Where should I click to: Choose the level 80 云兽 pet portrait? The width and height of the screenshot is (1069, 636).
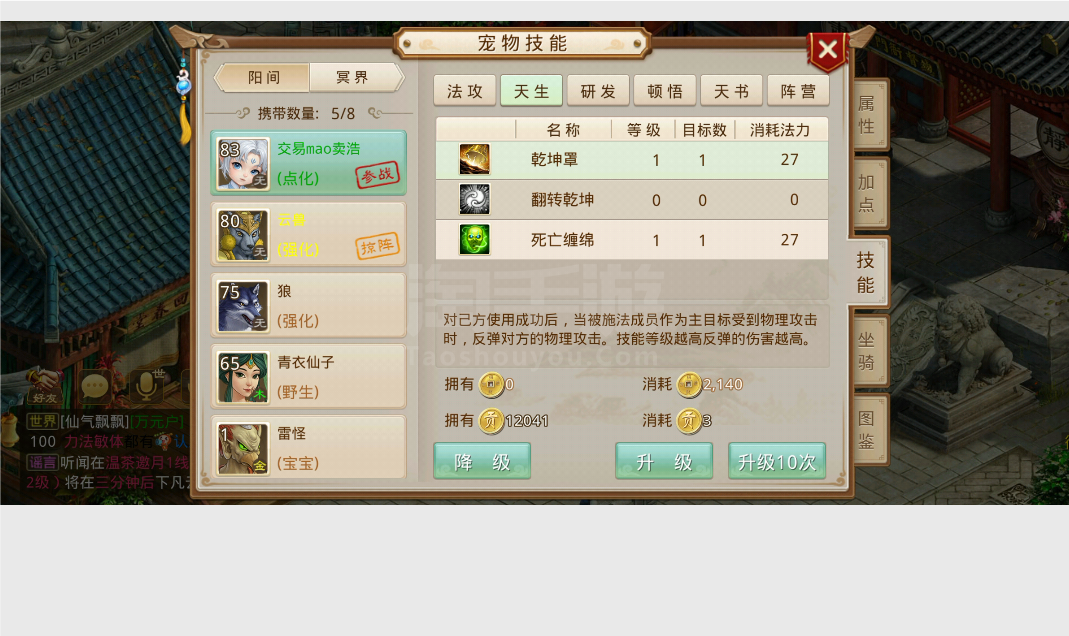point(243,235)
